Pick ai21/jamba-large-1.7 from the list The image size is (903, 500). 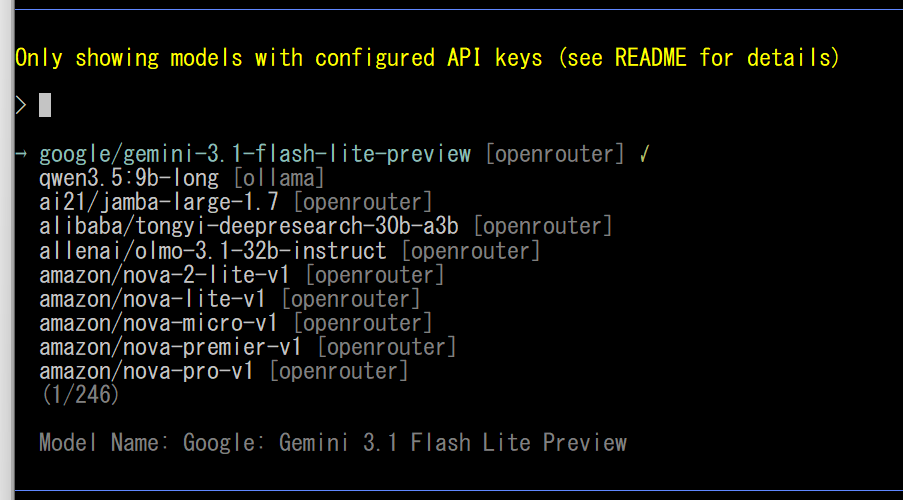(158, 203)
